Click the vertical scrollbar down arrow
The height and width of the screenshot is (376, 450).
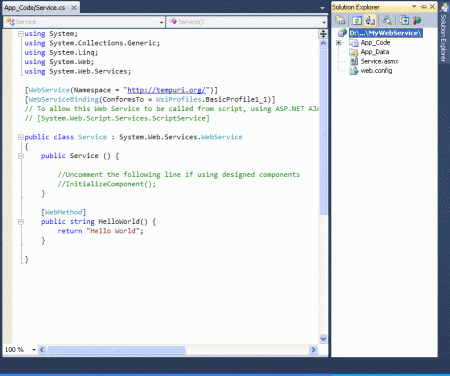coord(323,339)
